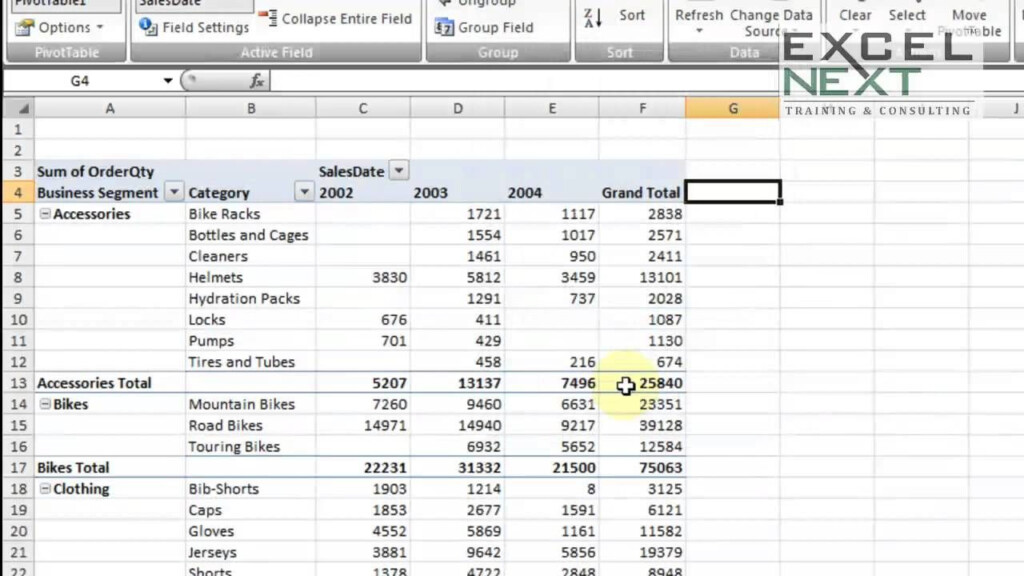1024x576 pixels.
Task: Click the Sort button
Action: tap(632, 15)
